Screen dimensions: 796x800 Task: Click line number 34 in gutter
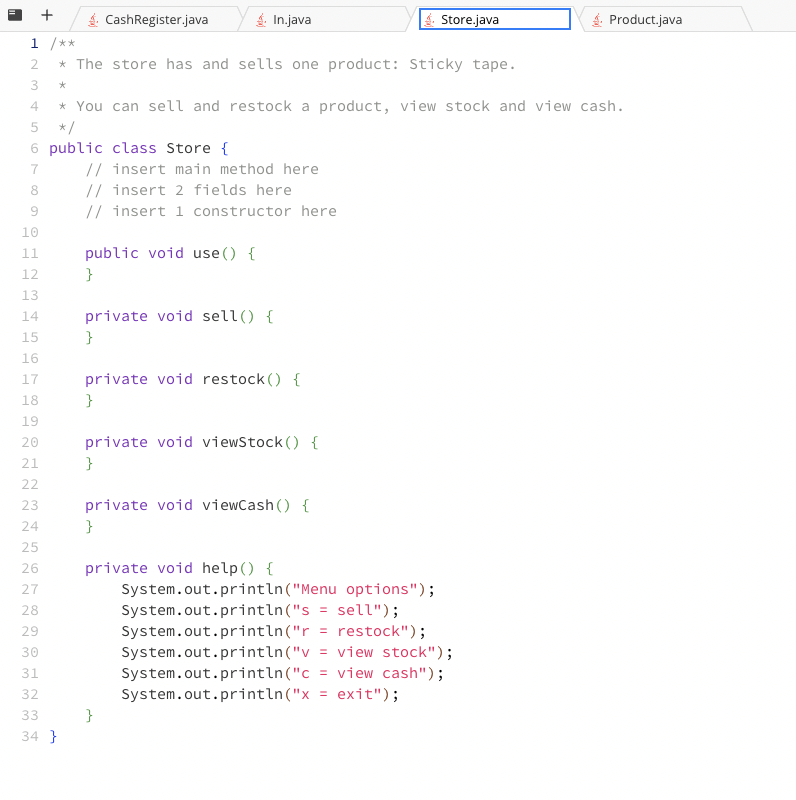click(x=30, y=737)
